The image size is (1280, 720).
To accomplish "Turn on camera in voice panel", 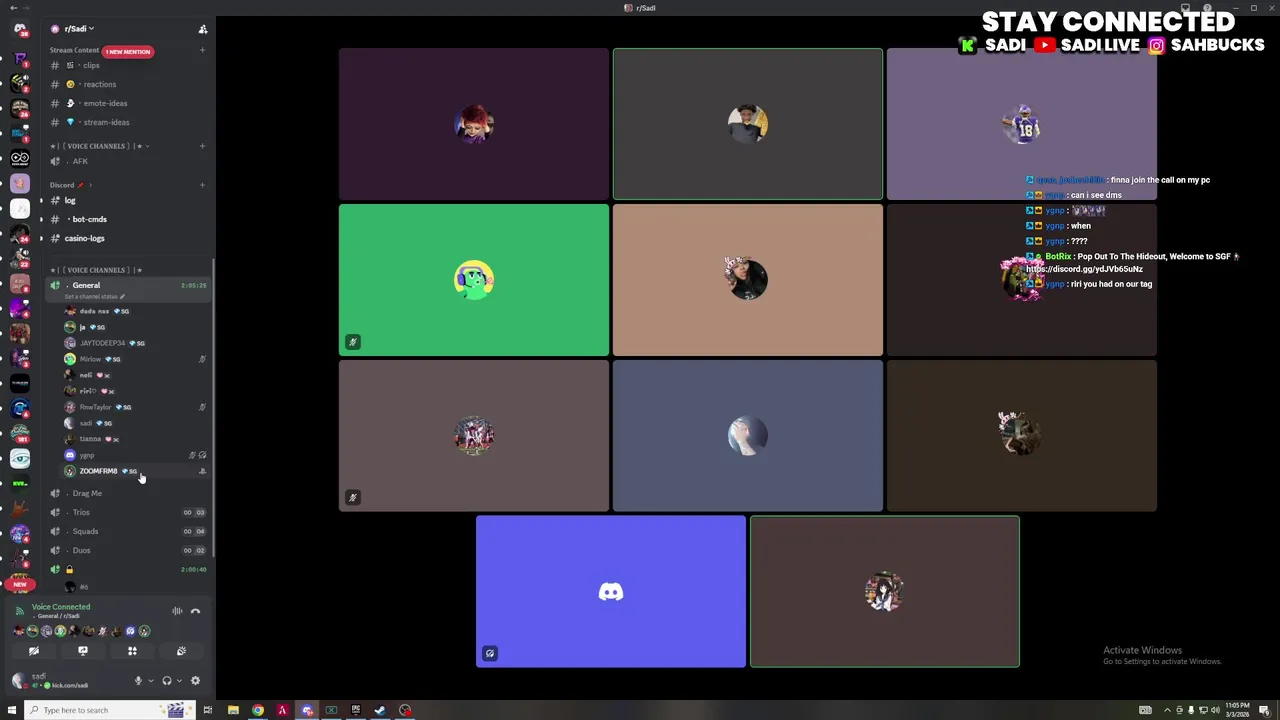I will click(34, 651).
